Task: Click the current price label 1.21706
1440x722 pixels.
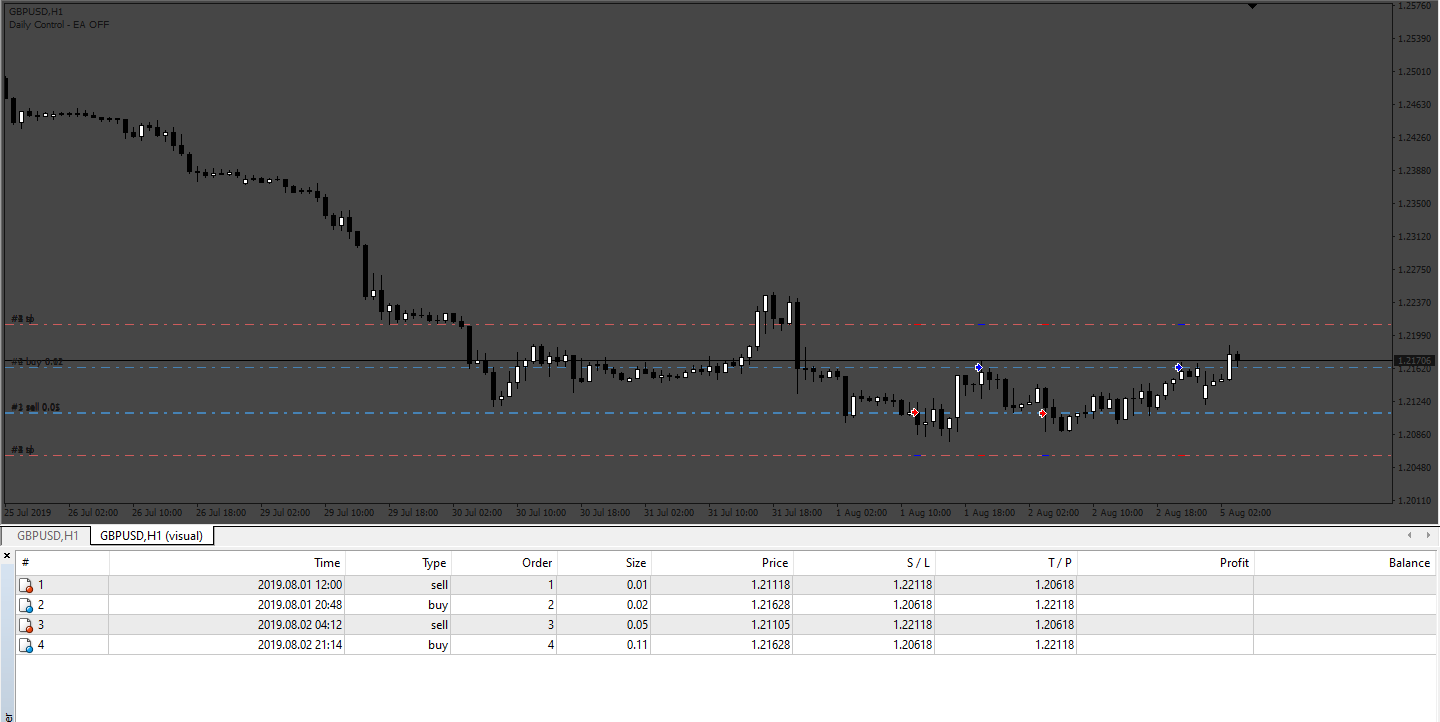Action: [1415, 360]
